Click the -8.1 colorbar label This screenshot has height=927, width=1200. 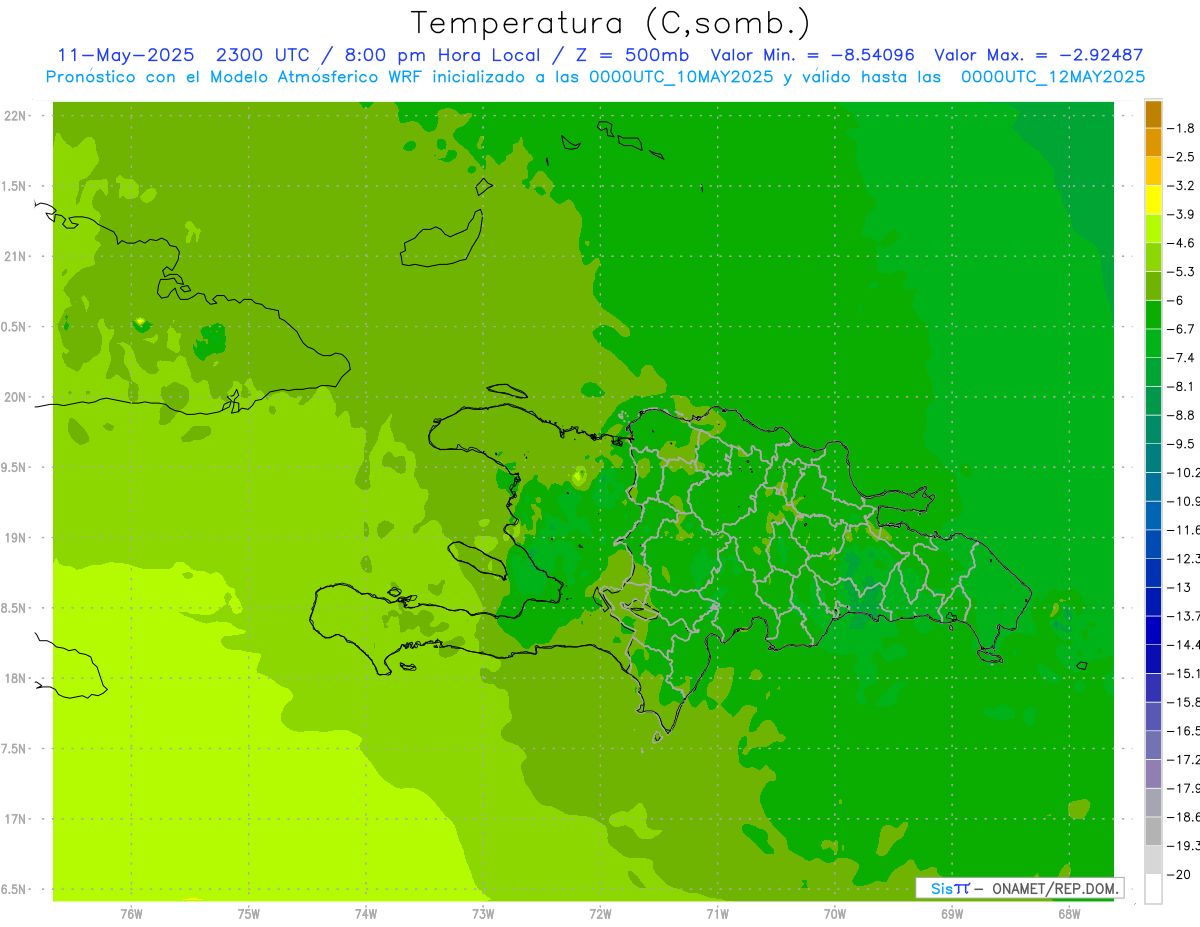tap(1182, 386)
